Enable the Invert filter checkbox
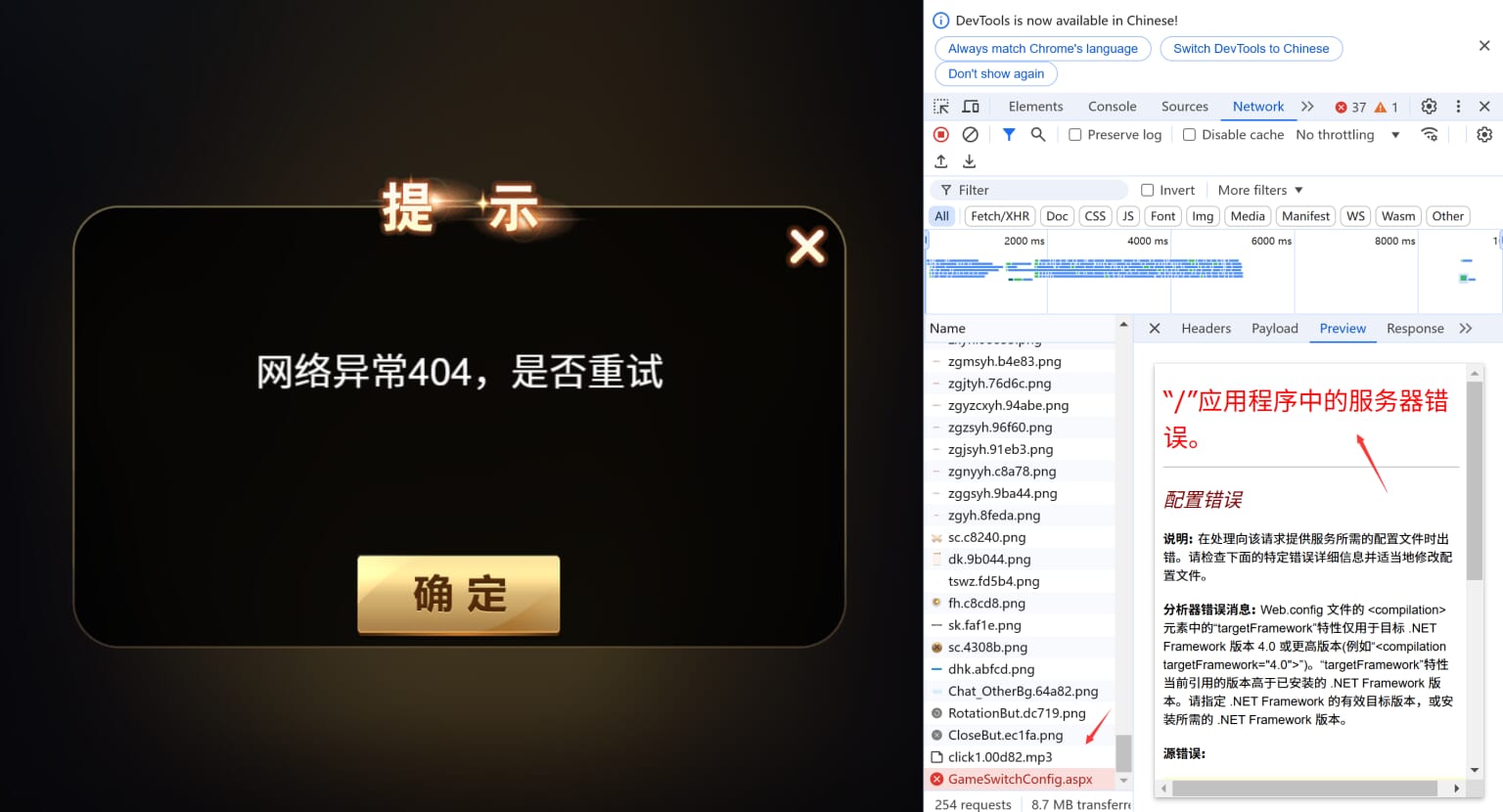 1146,189
